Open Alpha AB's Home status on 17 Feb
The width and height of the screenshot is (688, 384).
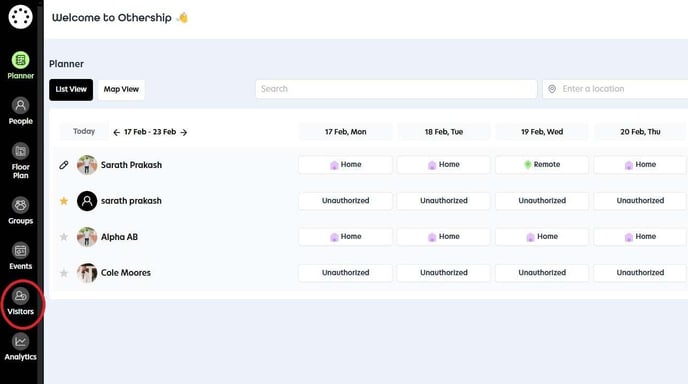[x=346, y=237]
